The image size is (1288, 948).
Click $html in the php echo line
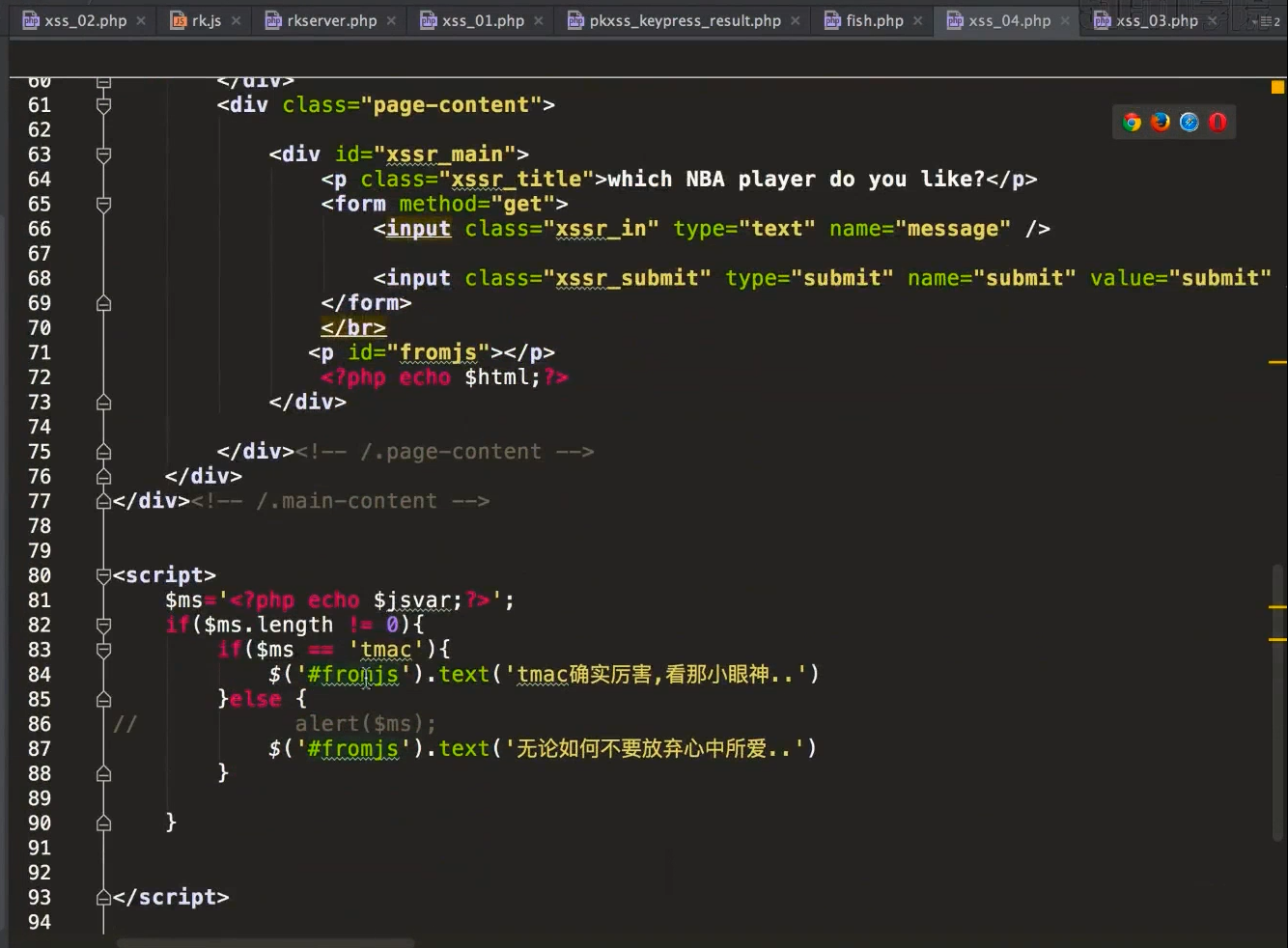point(496,377)
